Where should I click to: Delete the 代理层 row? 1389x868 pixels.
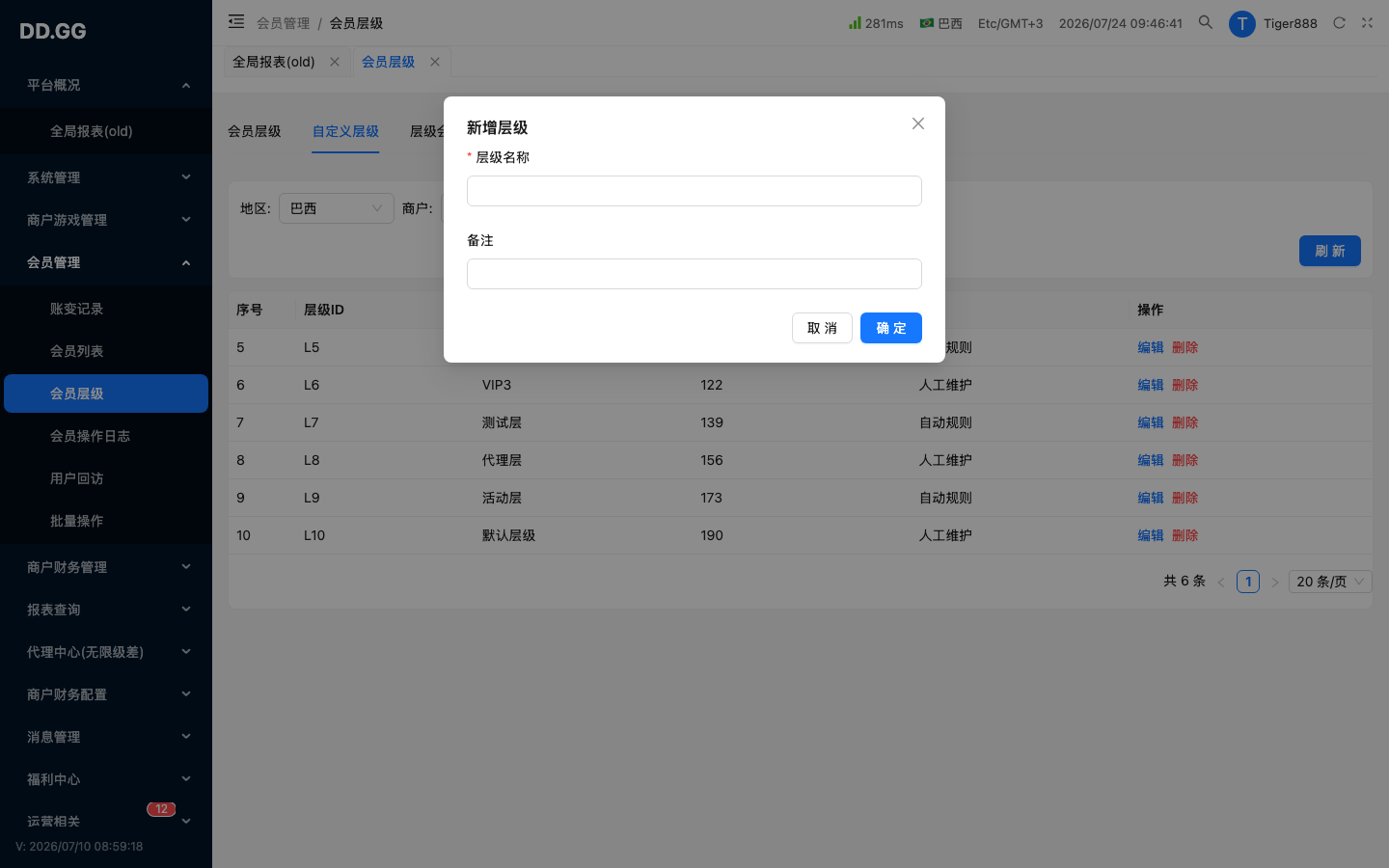[1185, 460]
